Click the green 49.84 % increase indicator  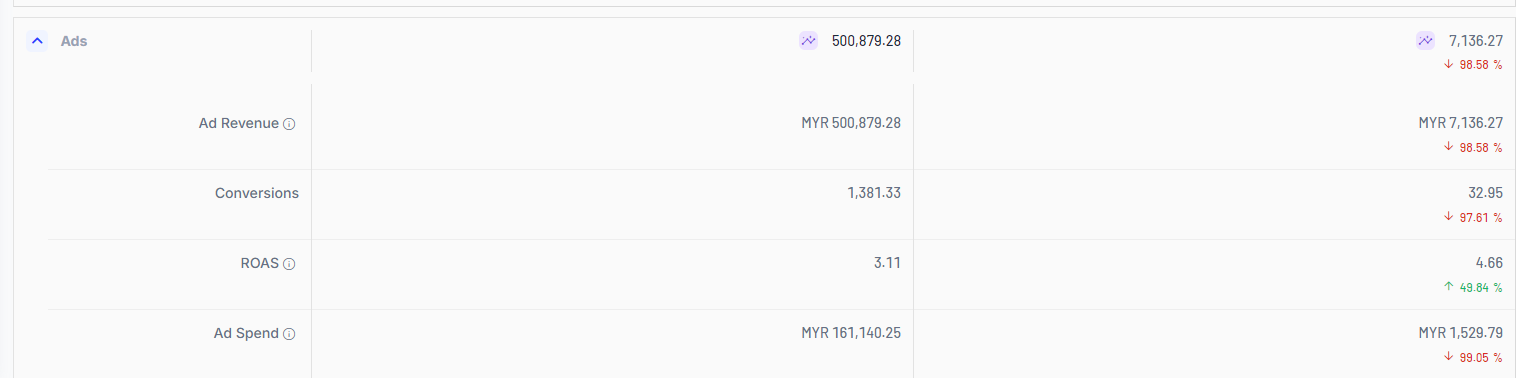coord(1473,287)
